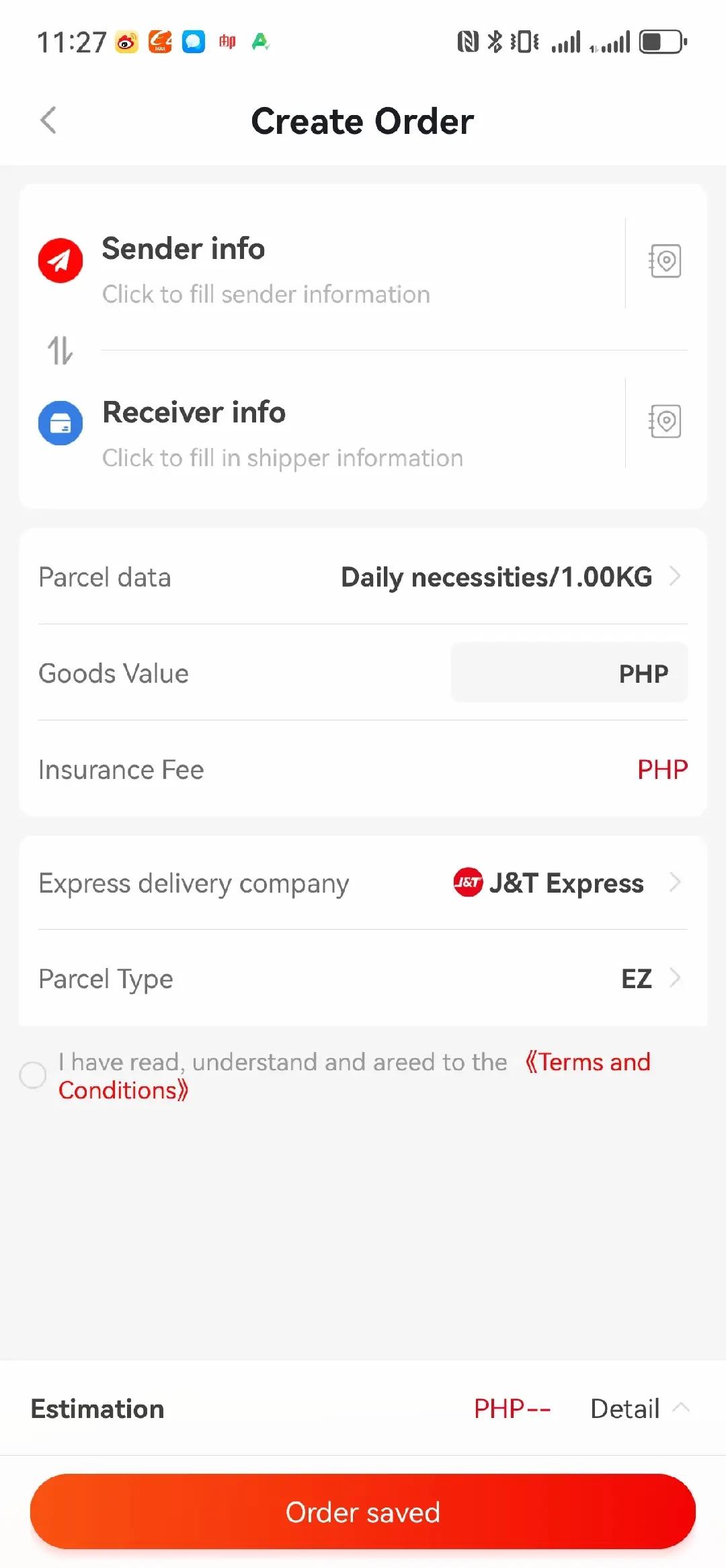Tap the blue Receiver parcel icon
The image size is (726, 1568).
pos(61,423)
